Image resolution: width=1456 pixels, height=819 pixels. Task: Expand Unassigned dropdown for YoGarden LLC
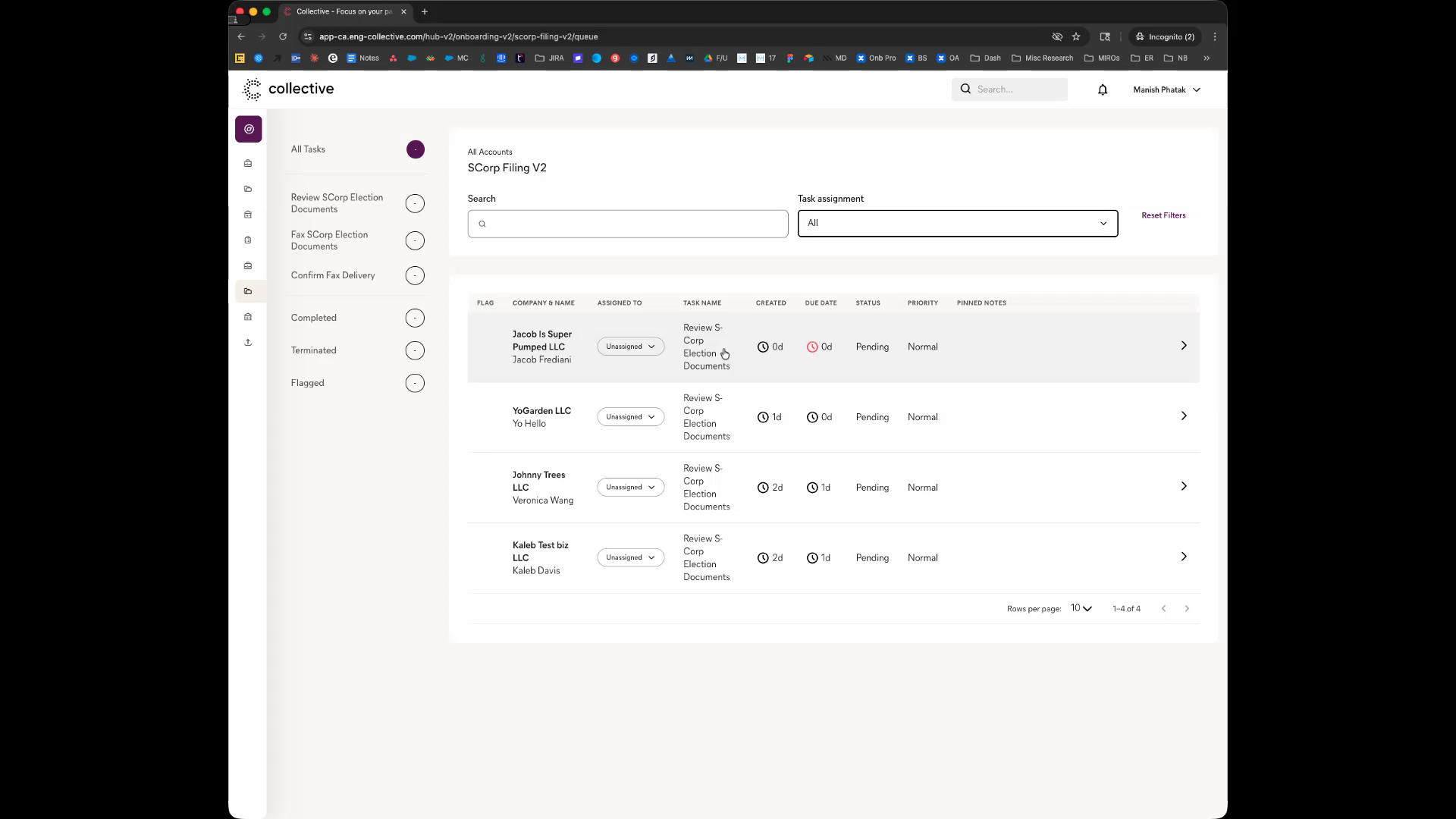(x=630, y=417)
